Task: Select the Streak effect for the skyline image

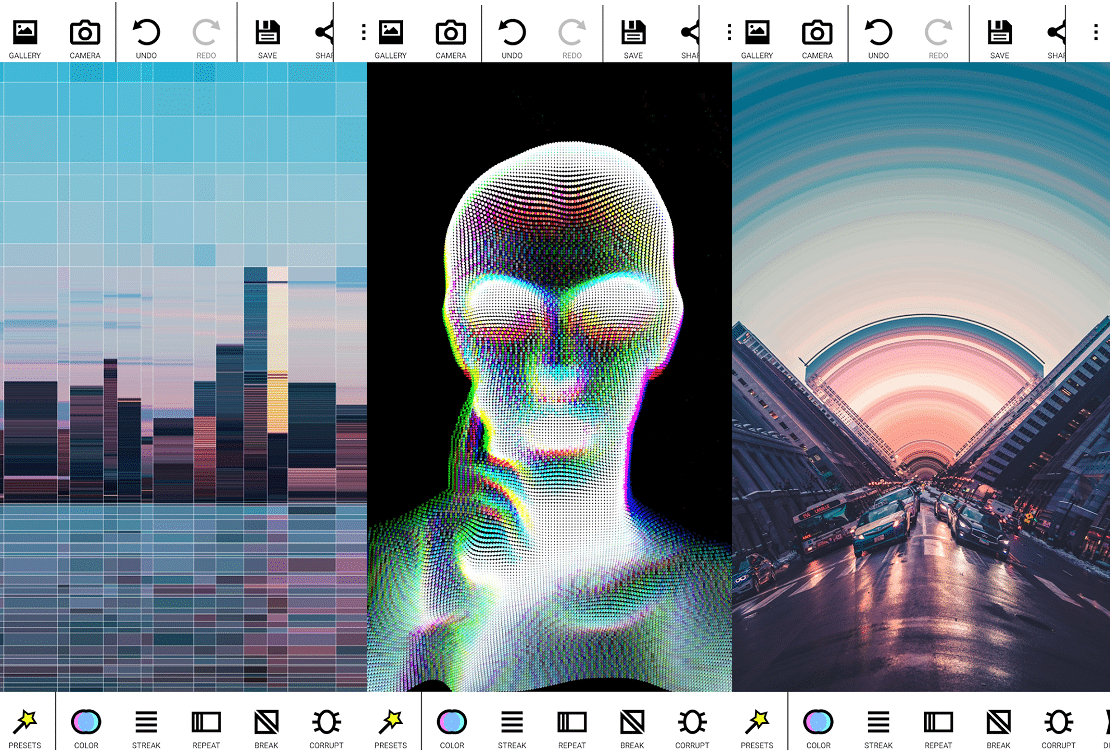Action: [x=146, y=727]
